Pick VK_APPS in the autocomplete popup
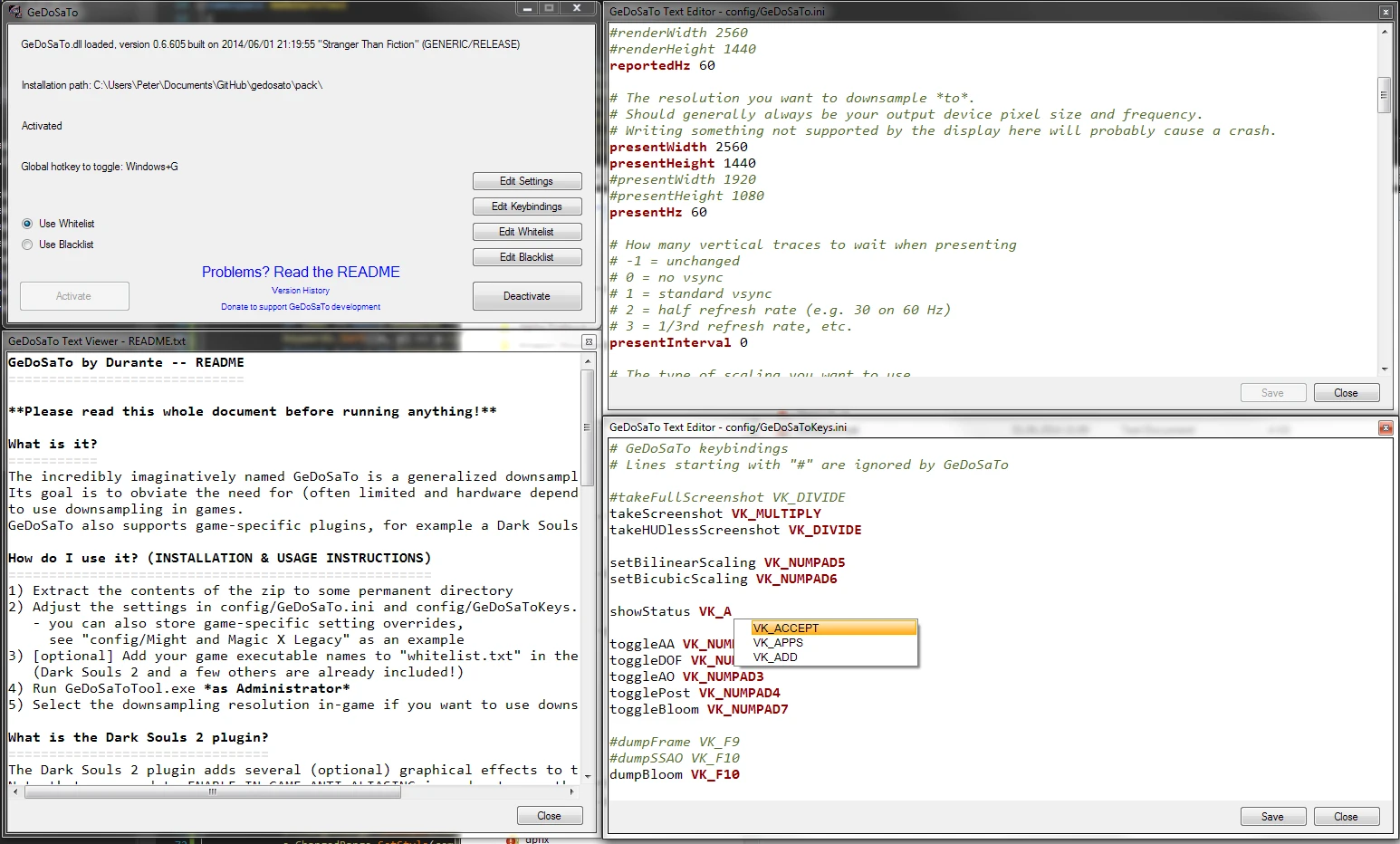 click(778, 643)
